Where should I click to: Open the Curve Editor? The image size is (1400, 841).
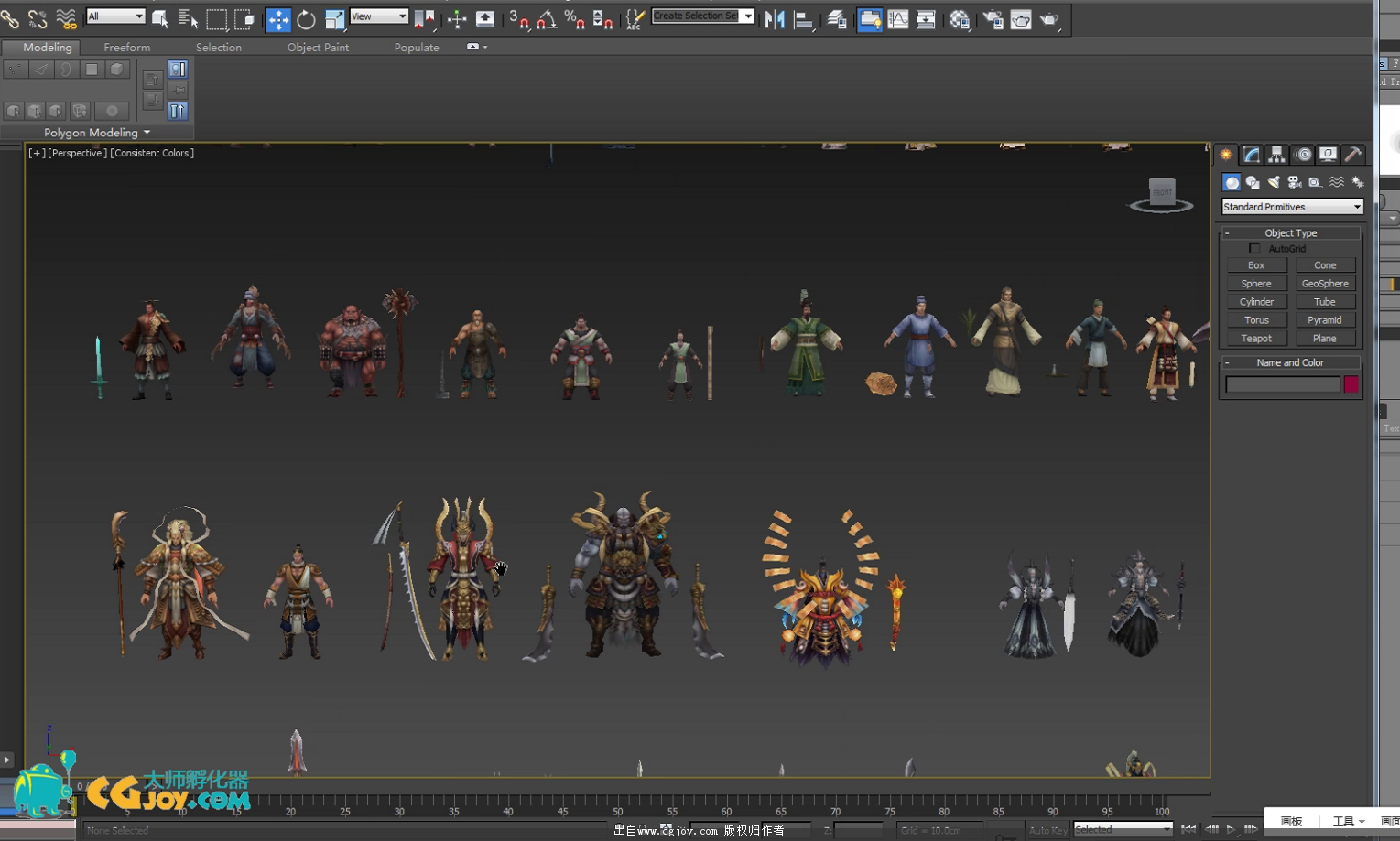pos(898,19)
